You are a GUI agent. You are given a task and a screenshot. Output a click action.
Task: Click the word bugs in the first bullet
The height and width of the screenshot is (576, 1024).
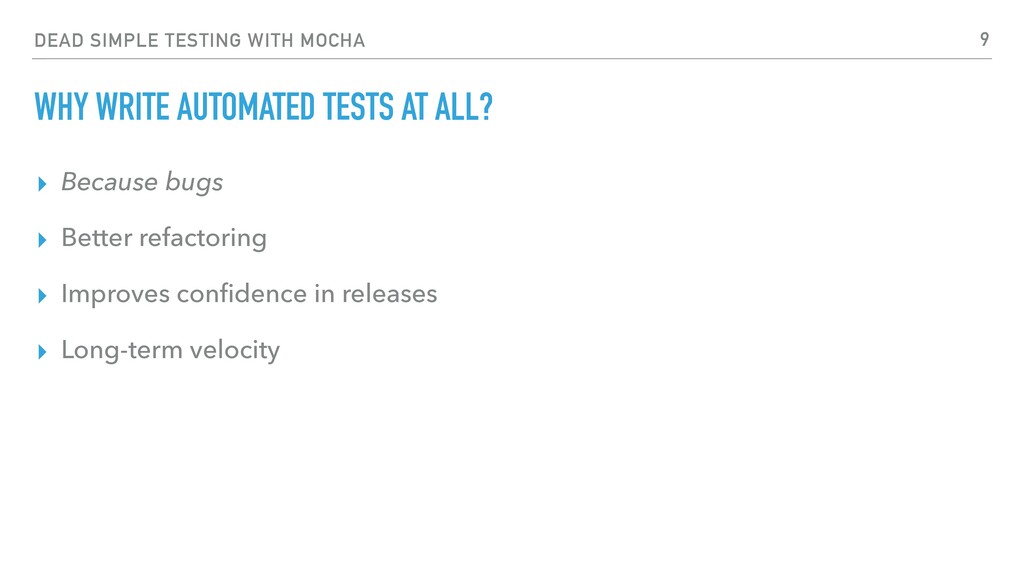tap(194, 183)
